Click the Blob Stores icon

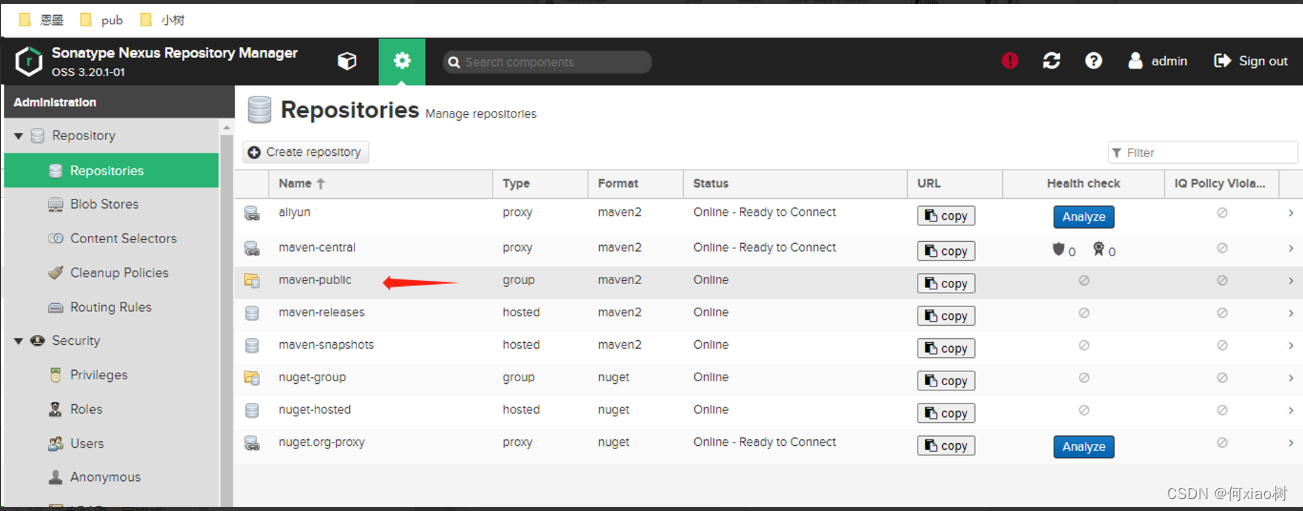tap(56, 204)
